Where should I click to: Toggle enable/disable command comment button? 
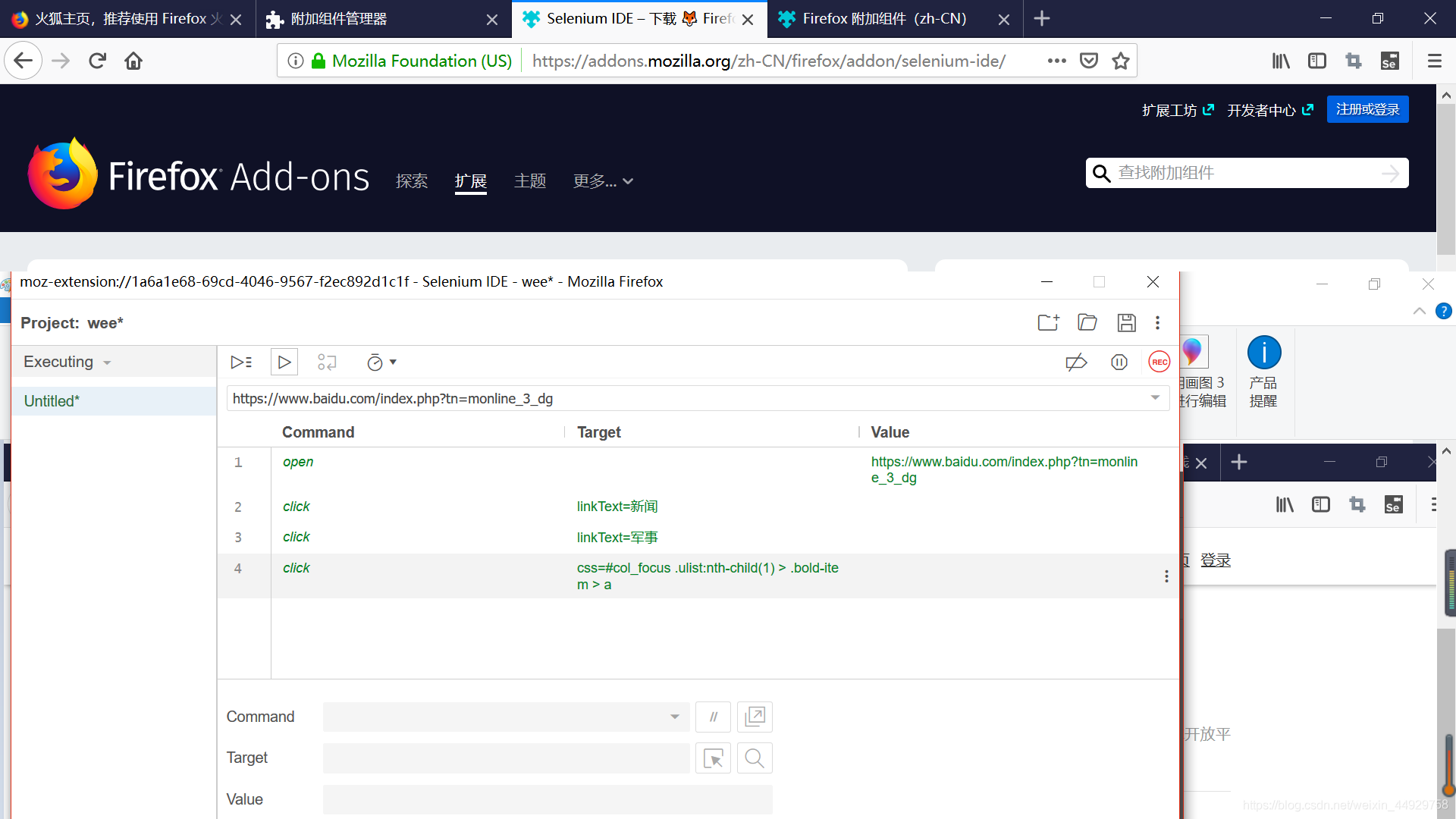tap(713, 717)
